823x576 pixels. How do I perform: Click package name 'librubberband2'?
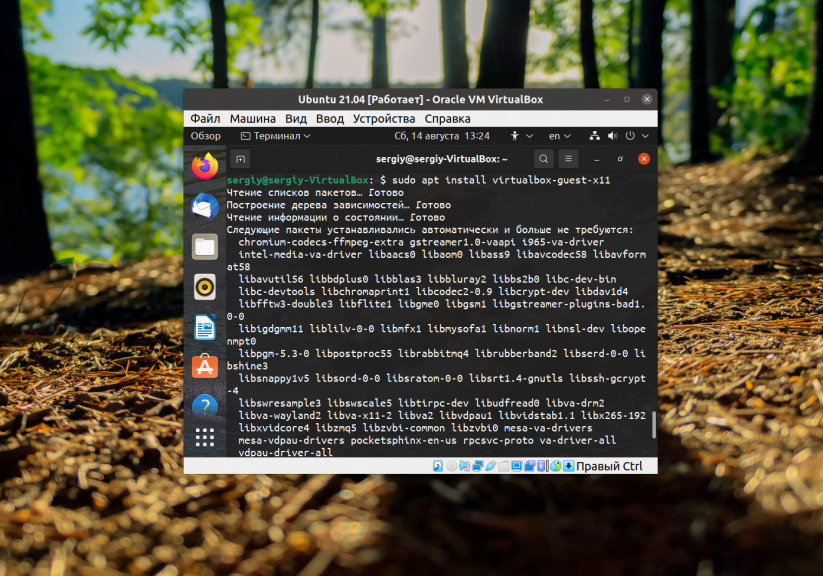click(515, 353)
